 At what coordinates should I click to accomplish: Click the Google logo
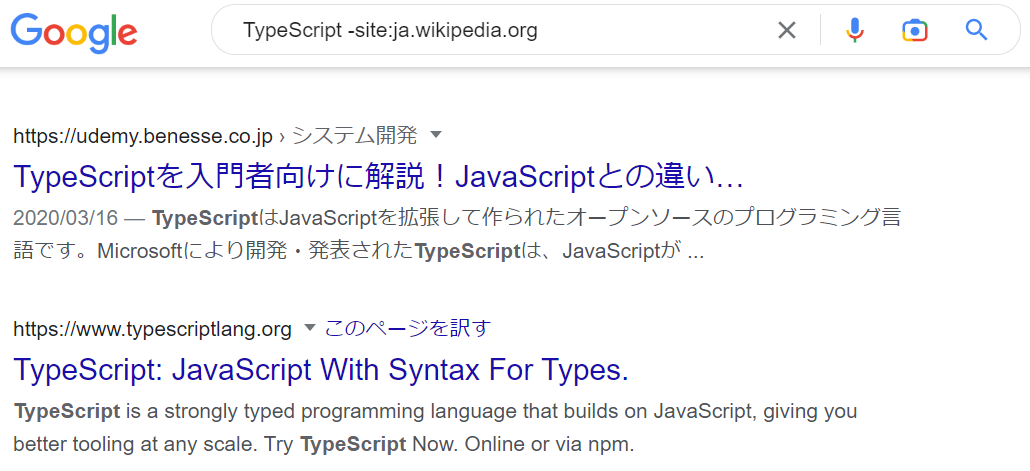point(74,32)
